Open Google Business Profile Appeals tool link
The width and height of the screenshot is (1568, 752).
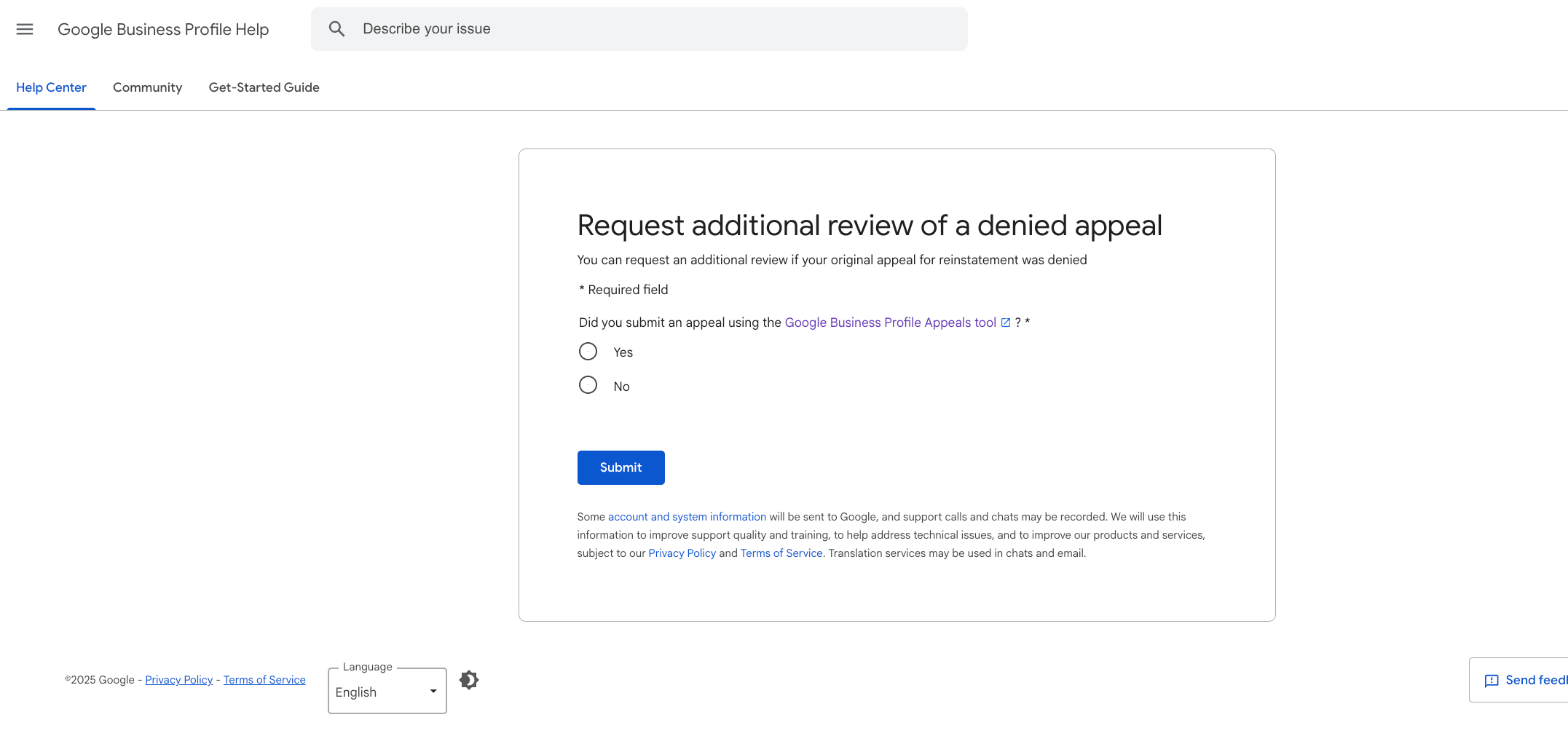pos(891,322)
